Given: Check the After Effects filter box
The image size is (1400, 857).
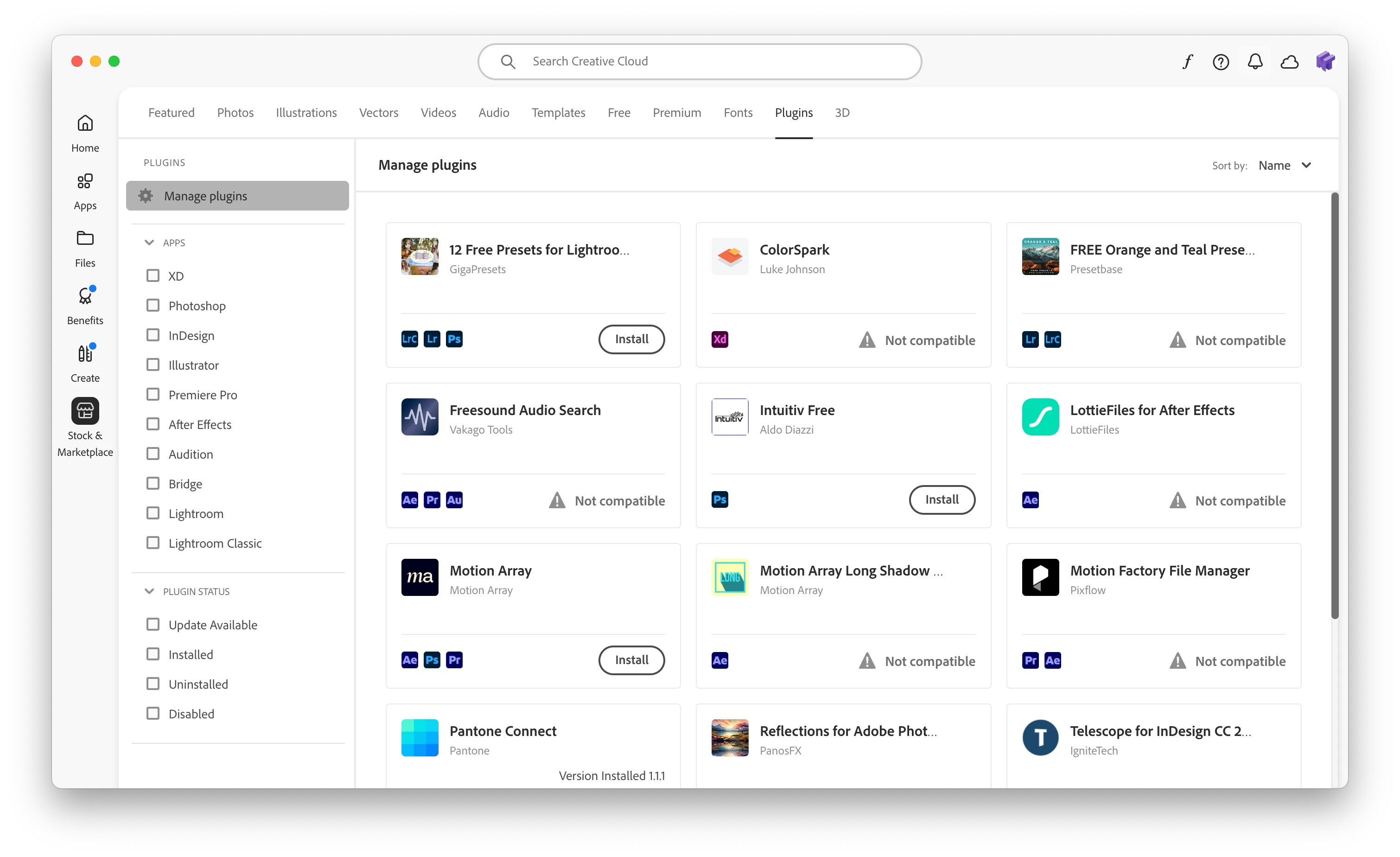Looking at the screenshot, I should pos(153,424).
